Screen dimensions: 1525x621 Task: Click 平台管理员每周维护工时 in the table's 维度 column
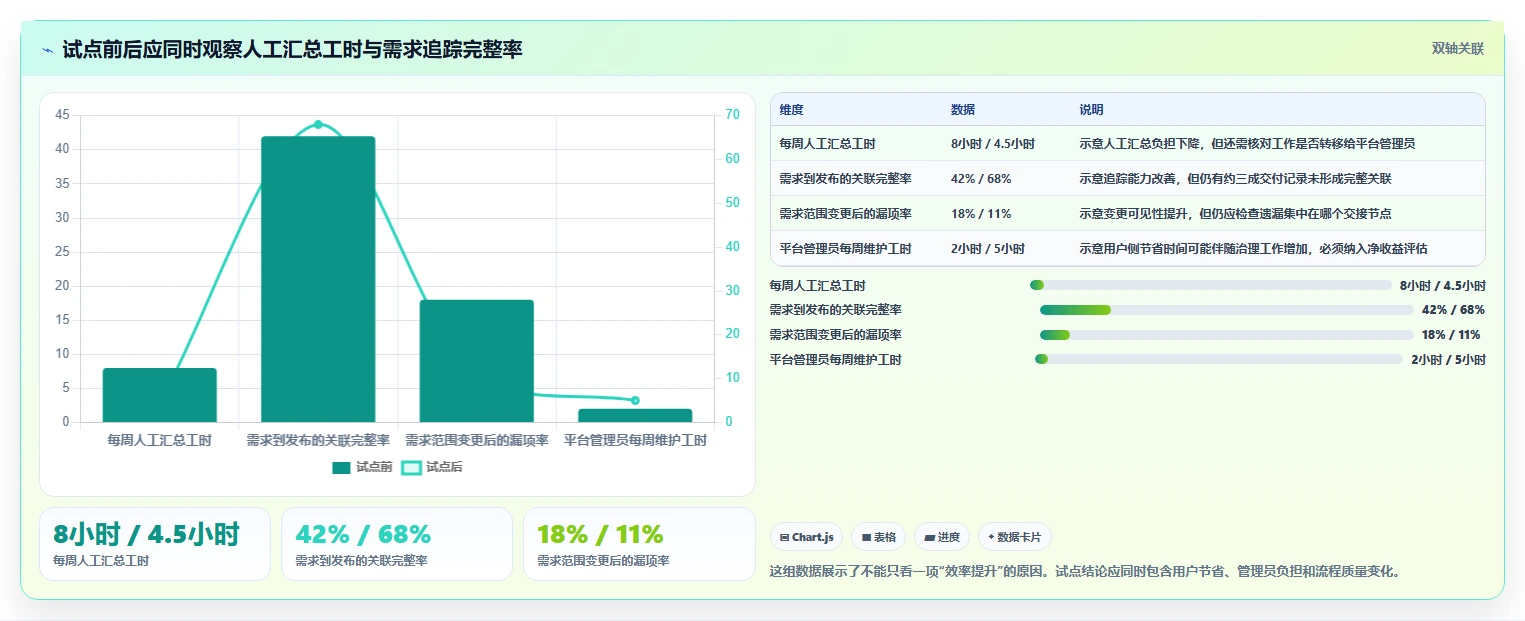tap(845, 249)
